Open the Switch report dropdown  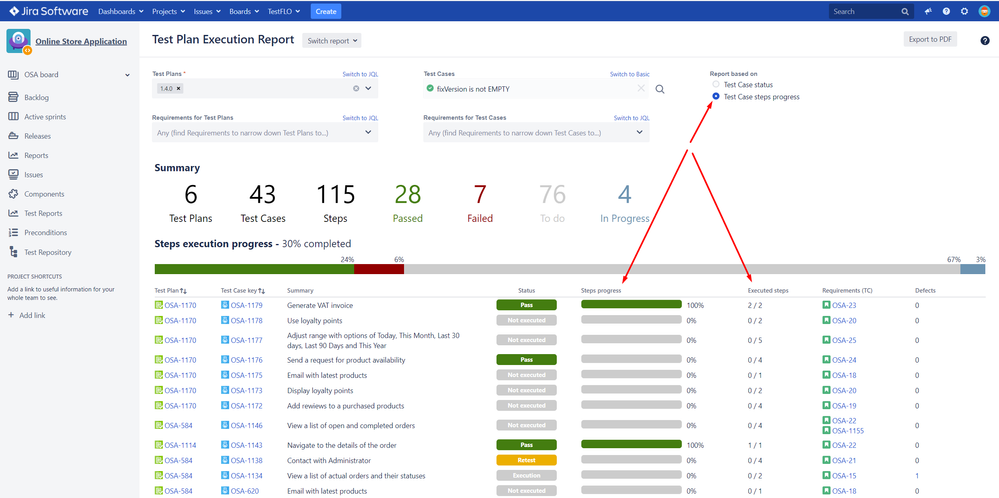click(332, 41)
